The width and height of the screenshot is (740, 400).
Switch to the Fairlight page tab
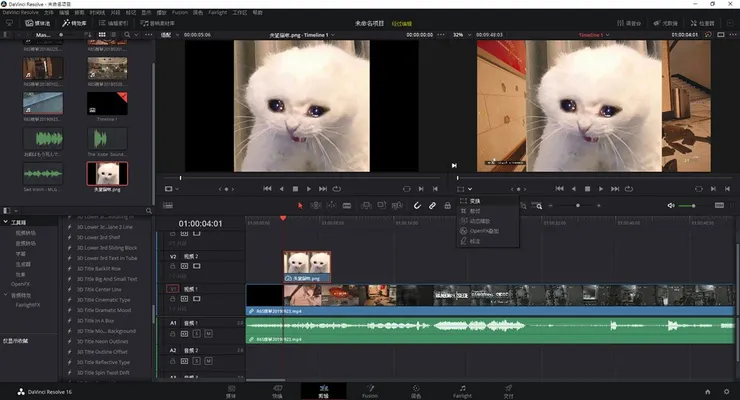(462, 392)
